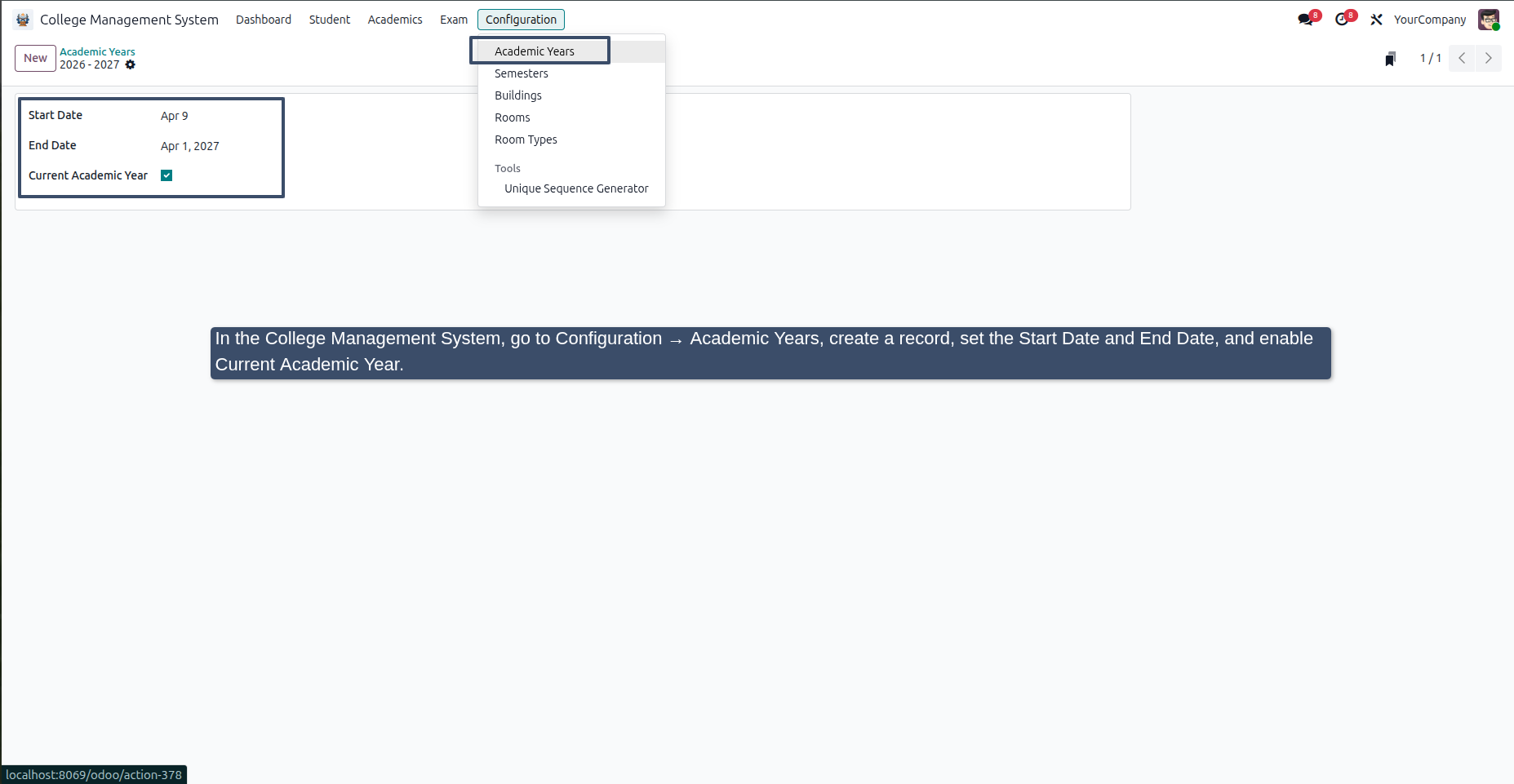Image resolution: width=1514 pixels, height=784 pixels.
Task: Click the 2026 - 2027 record title
Action: pos(90,64)
